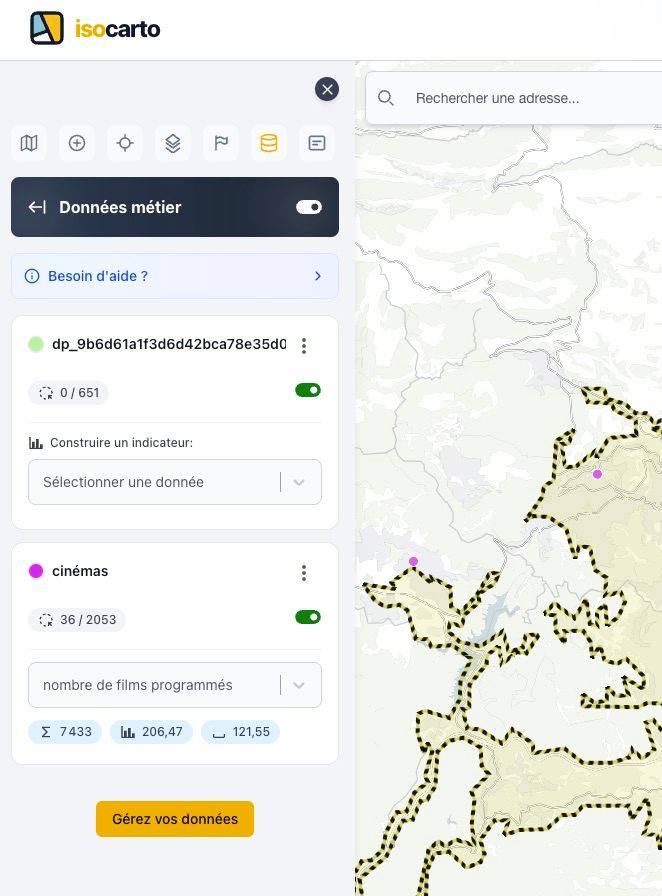Click the Gérez vos données button
662x896 pixels.
click(x=175, y=819)
